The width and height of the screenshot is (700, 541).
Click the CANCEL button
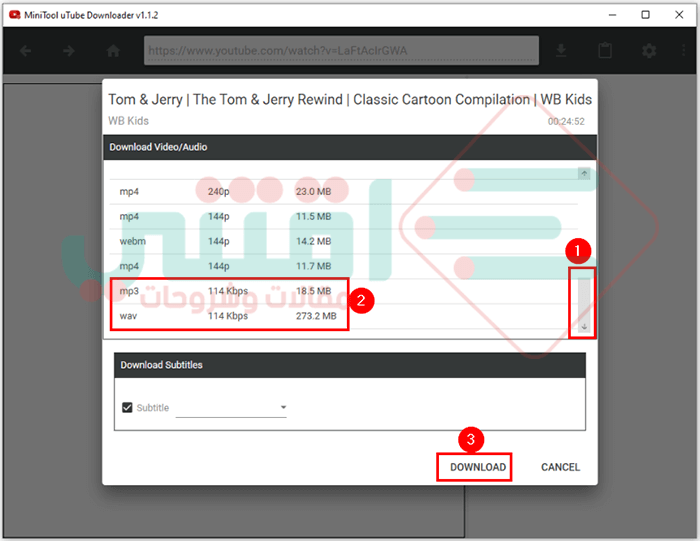pyautogui.click(x=560, y=467)
